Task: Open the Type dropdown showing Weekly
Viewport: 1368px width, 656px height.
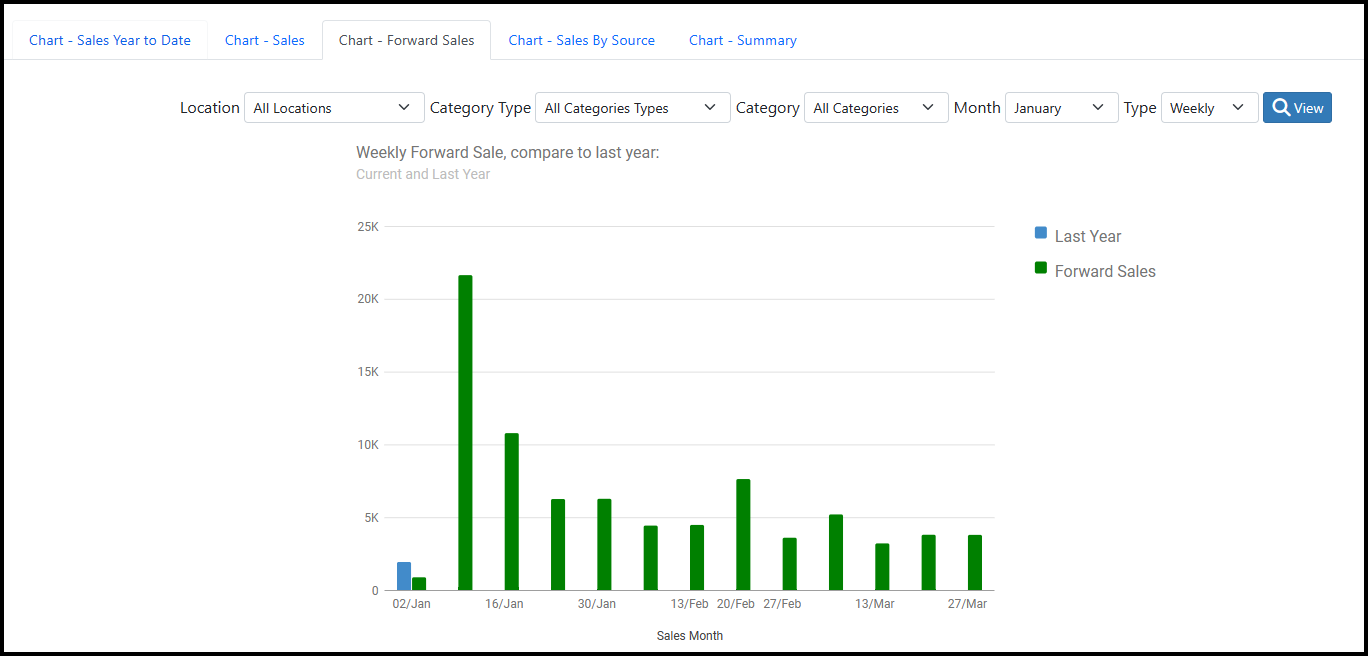Action: pos(1208,108)
